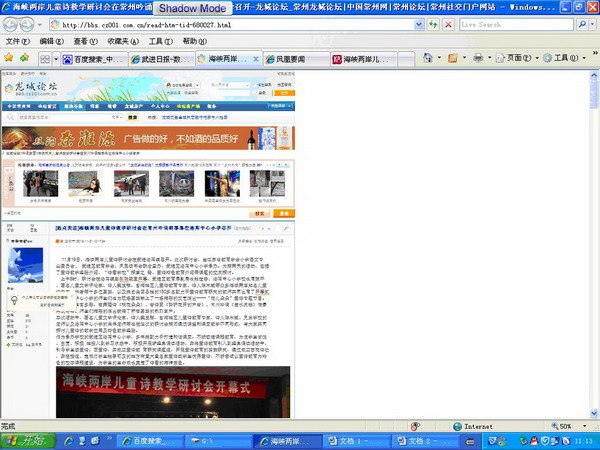
Task: Click the Add to Favorites star-plus icon
Action: pos(24,58)
